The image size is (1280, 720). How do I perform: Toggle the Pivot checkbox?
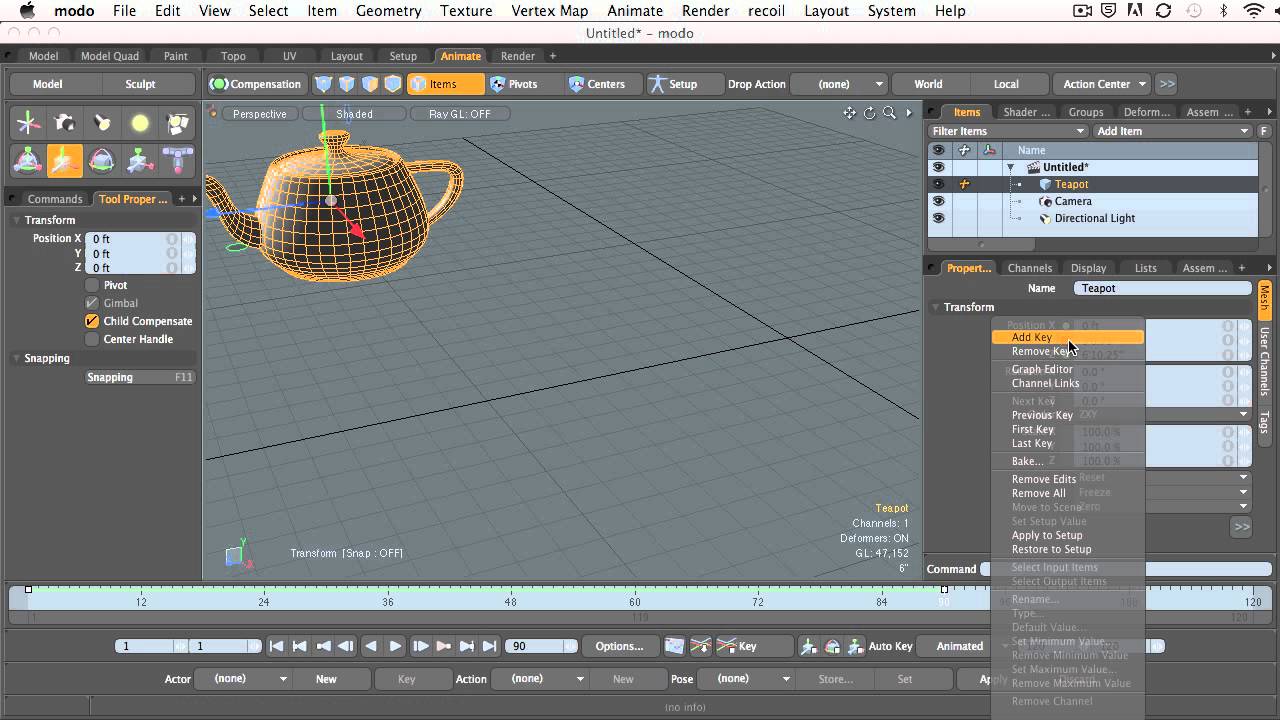click(92, 285)
